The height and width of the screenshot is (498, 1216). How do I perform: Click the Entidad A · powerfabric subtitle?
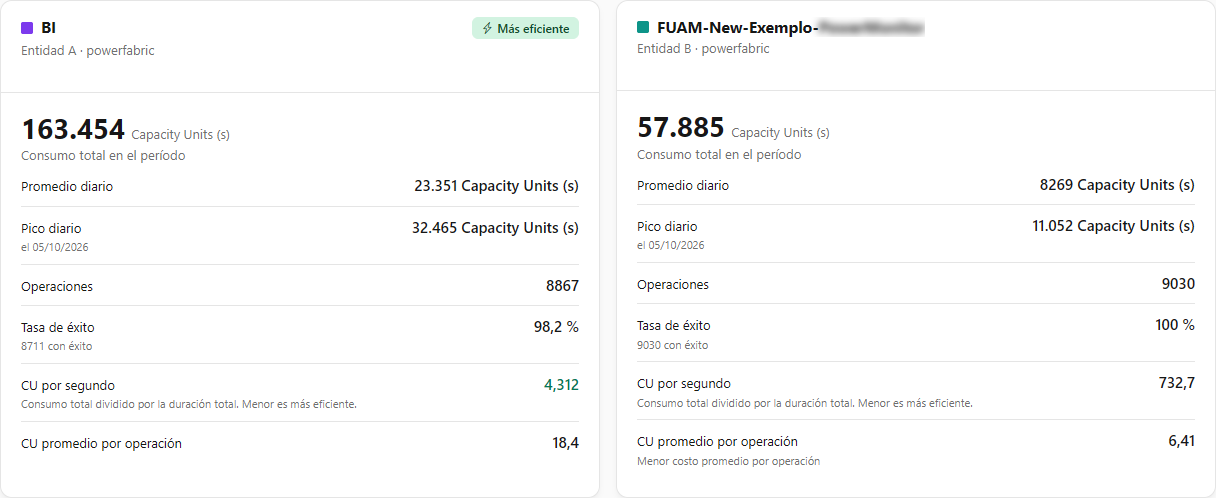(88, 51)
